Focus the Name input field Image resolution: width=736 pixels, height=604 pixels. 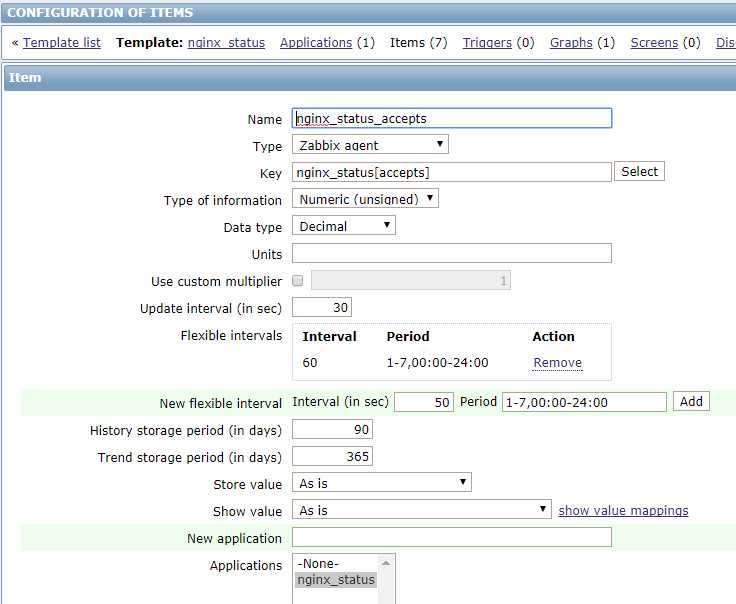tap(452, 118)
